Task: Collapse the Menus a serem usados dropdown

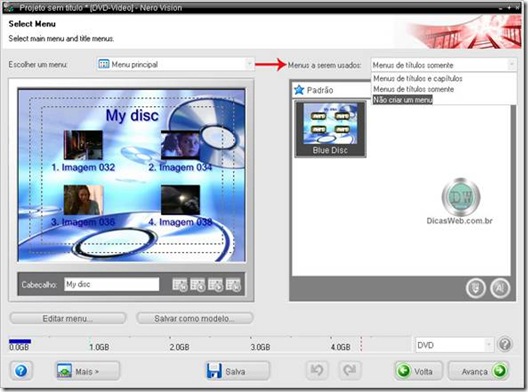Action: [443, 65]
